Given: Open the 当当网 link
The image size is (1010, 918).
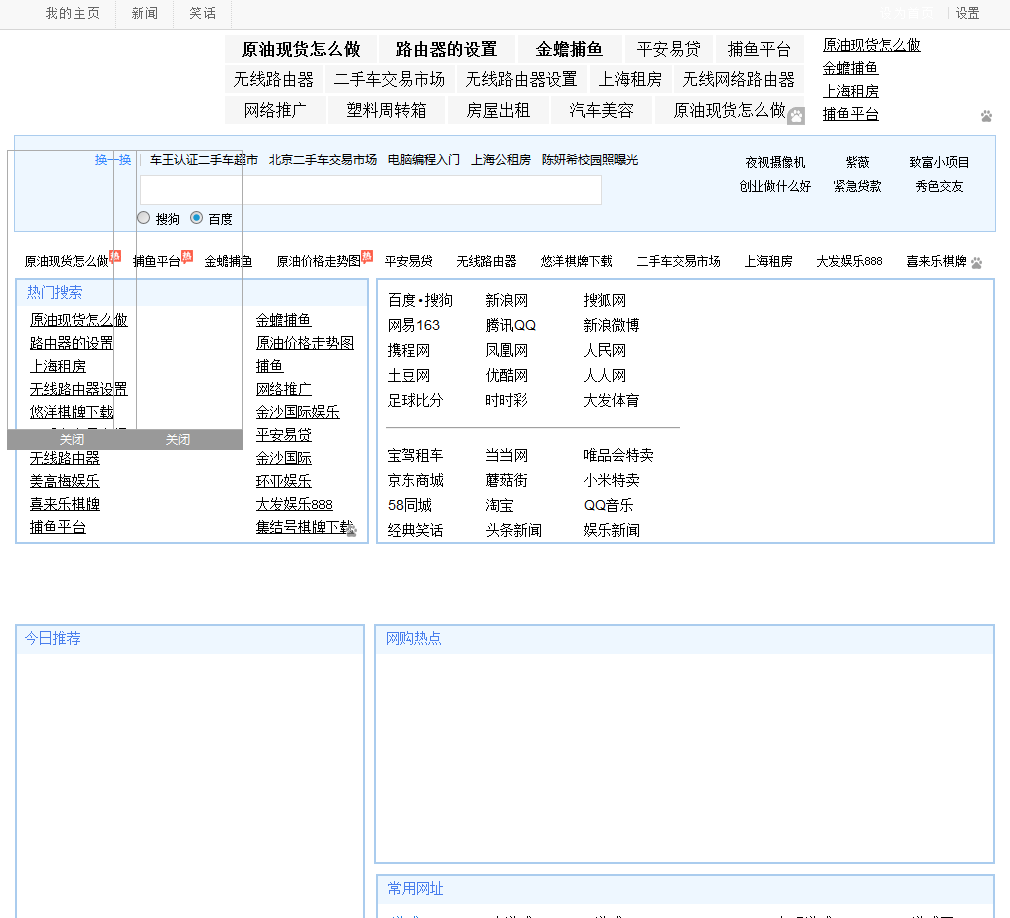Looking at the screenshot, I should (x=506, y=455).
